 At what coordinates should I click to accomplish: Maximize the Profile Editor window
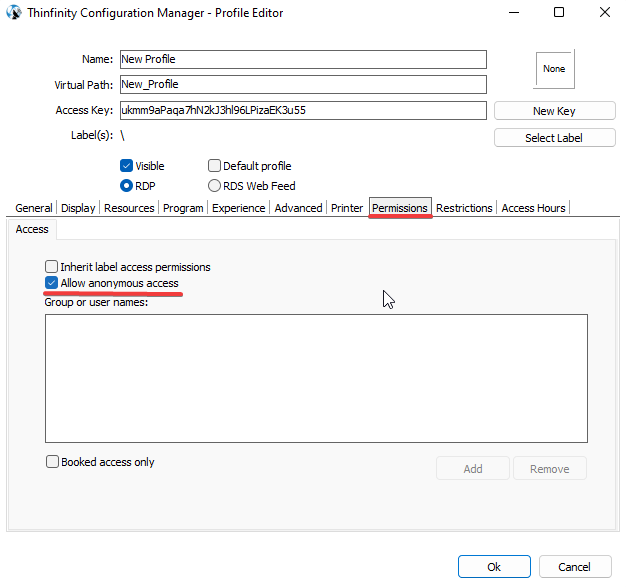pos(559,12)
